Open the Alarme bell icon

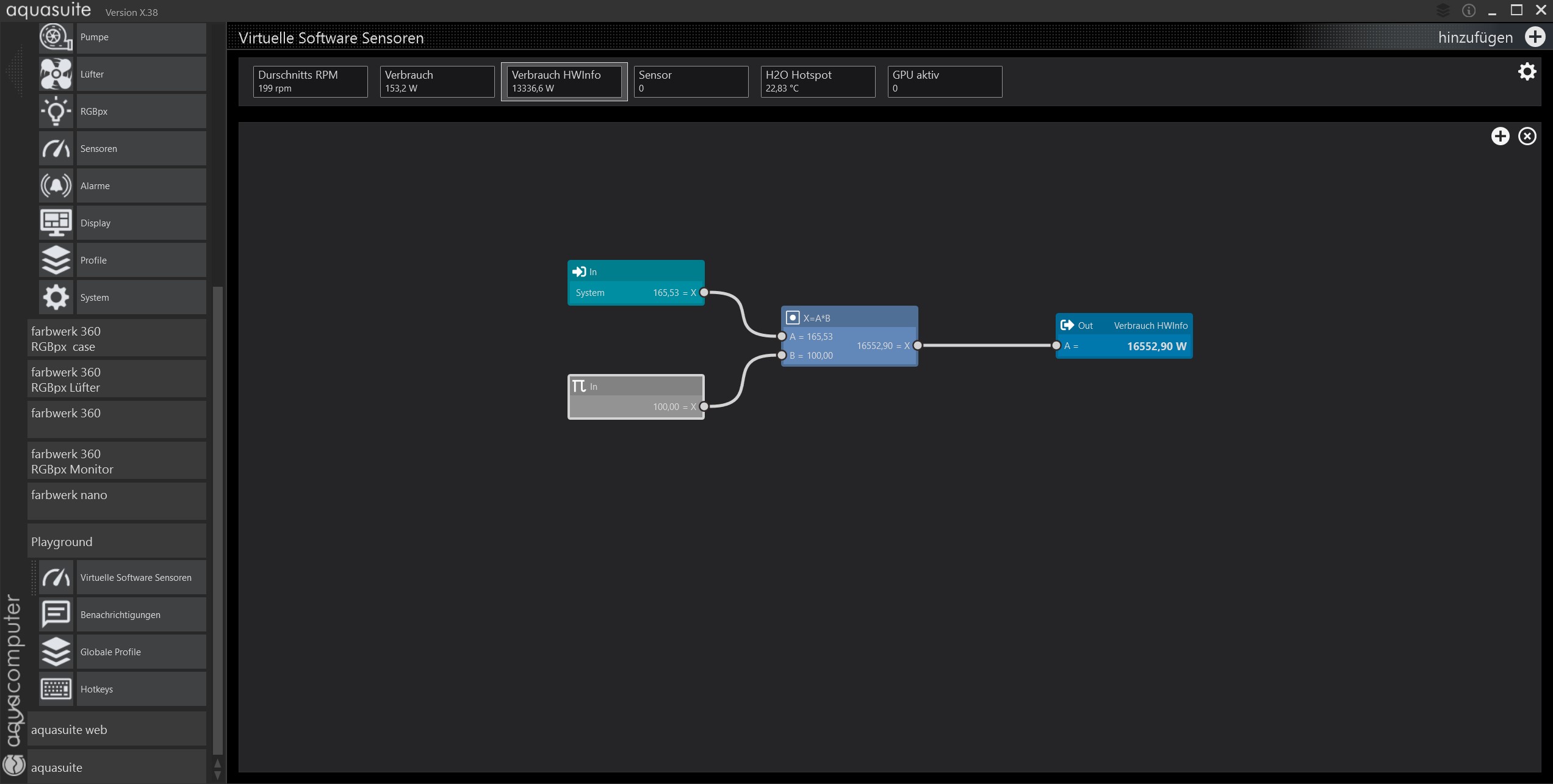click(x=56, y=186)
